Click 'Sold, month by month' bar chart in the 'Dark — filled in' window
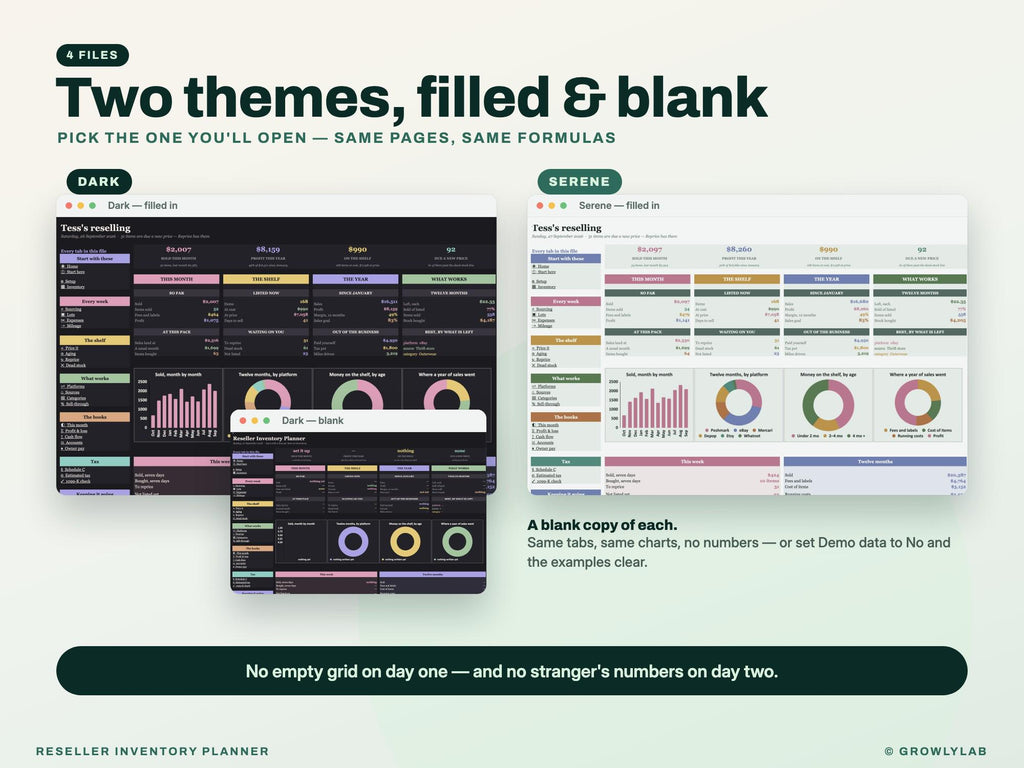Screen dimensions: 1024x768 [x=178, y=405]
